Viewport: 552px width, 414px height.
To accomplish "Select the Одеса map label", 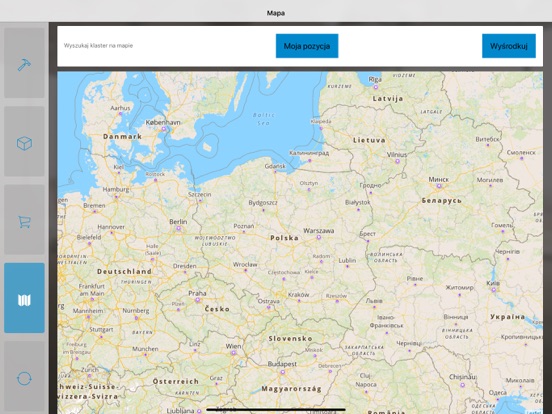I will click(498, 393).
